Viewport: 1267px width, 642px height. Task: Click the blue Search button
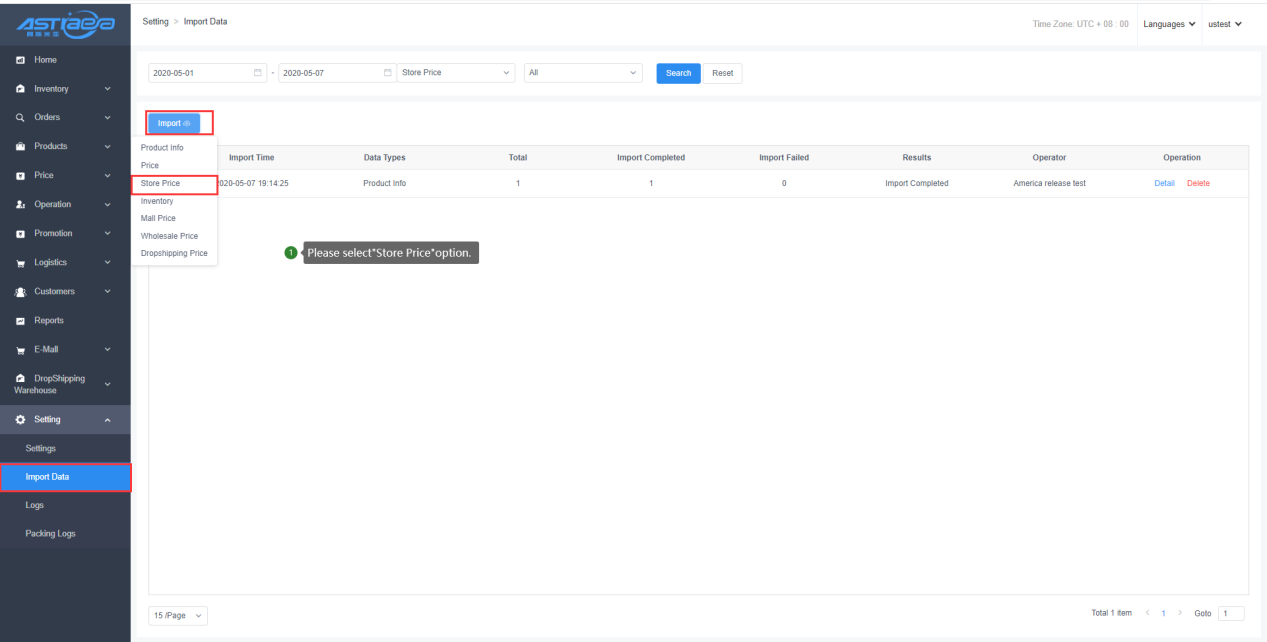click(x=678, y=73)
